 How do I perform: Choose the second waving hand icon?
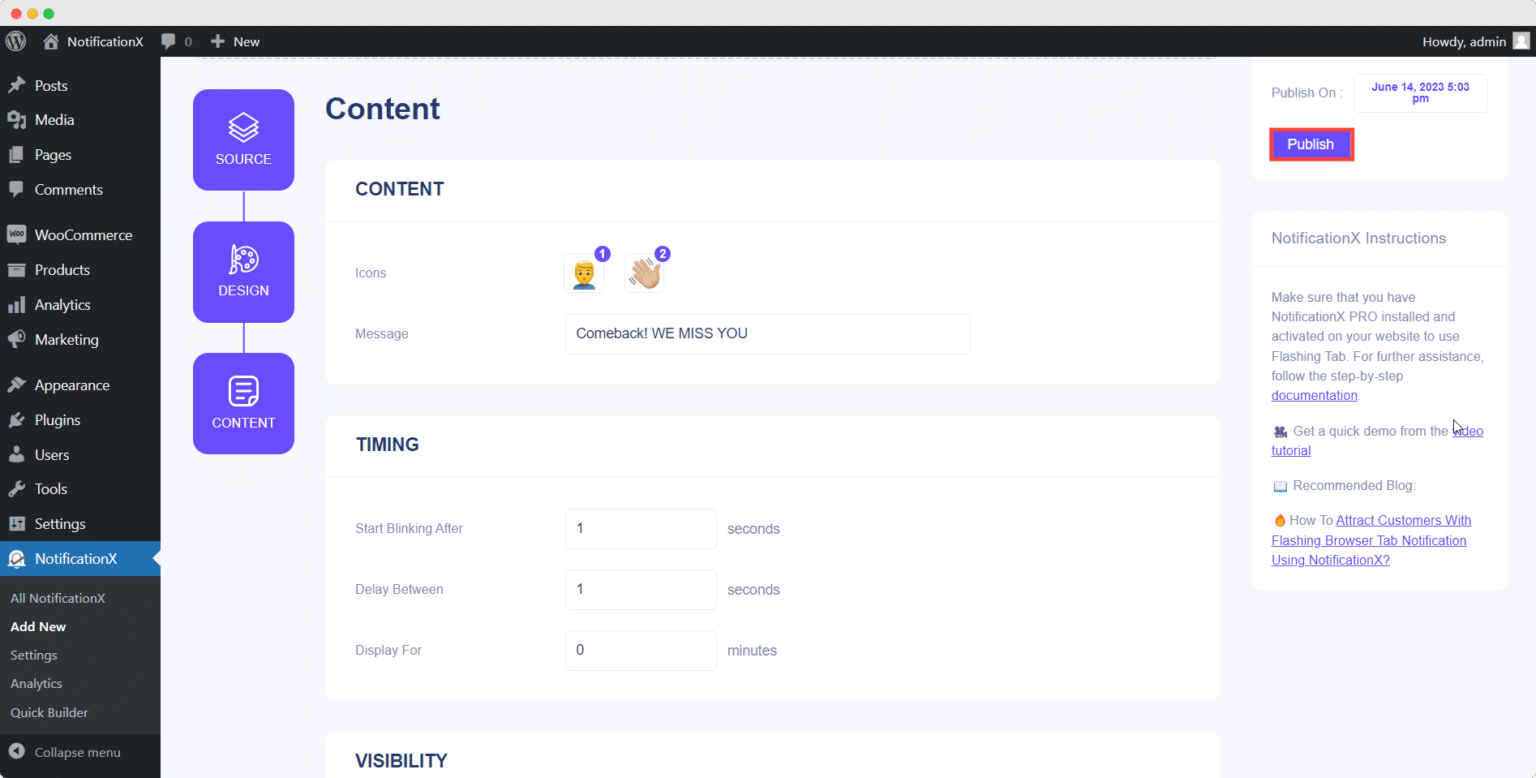(644, 273)
